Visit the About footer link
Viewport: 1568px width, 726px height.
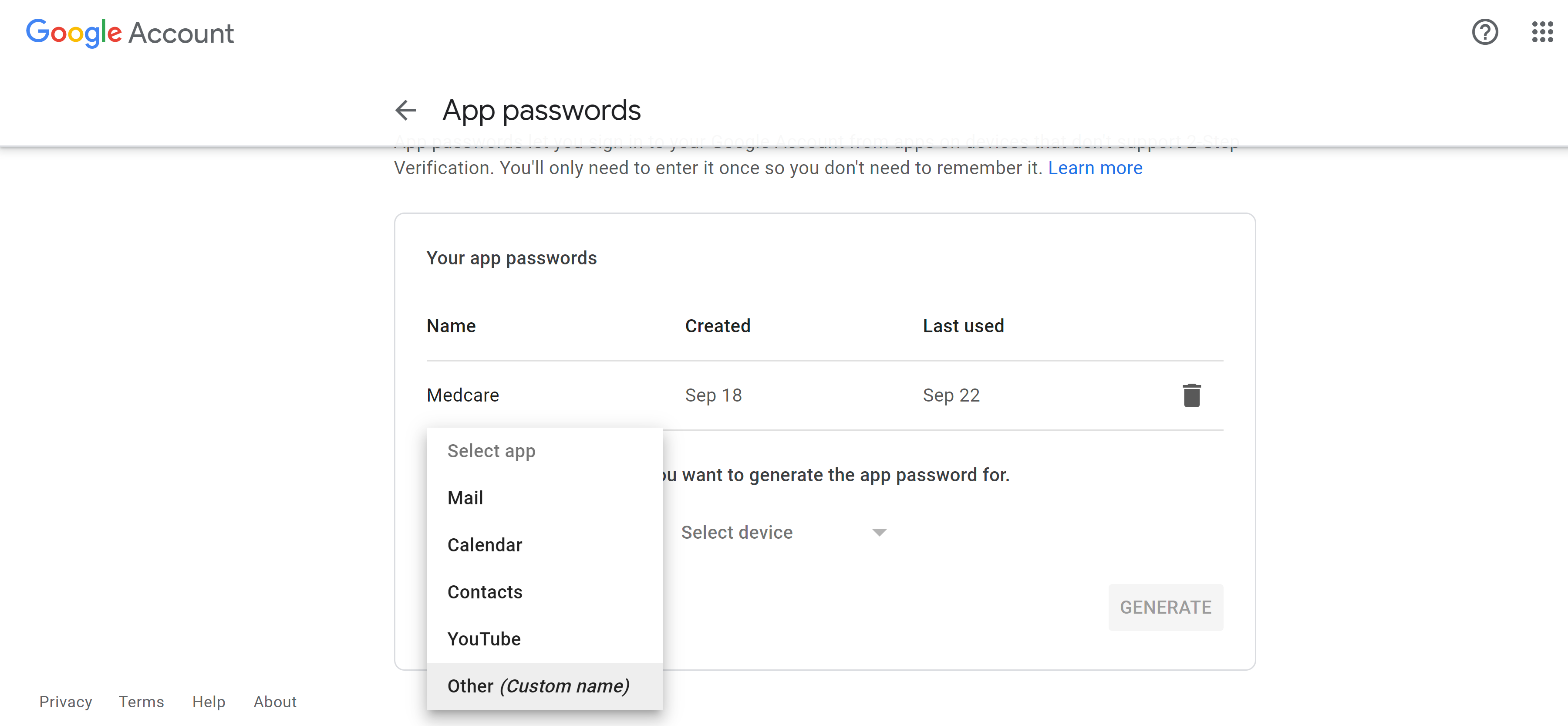(275, 702)
